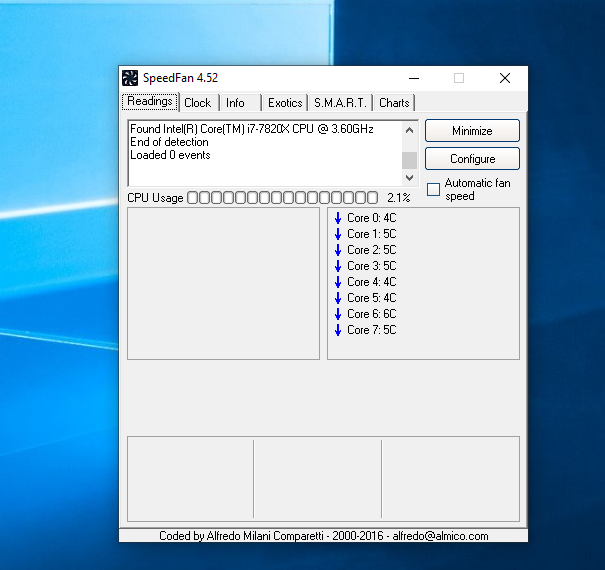Select the 'Core 6: 6C' temperature reading
Viewport: 605px width, 570px height.
[372, 314]
